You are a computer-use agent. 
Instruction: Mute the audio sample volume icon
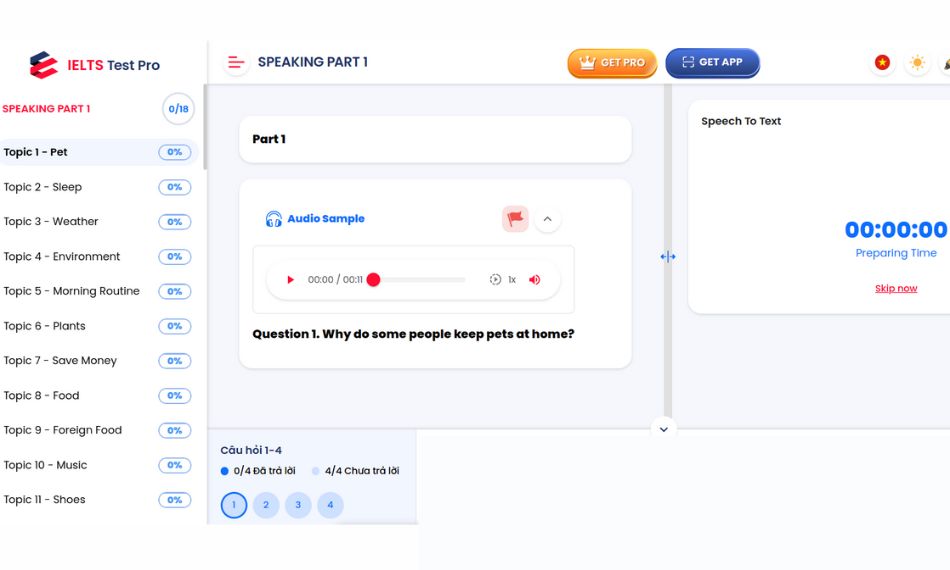(535, 280)
